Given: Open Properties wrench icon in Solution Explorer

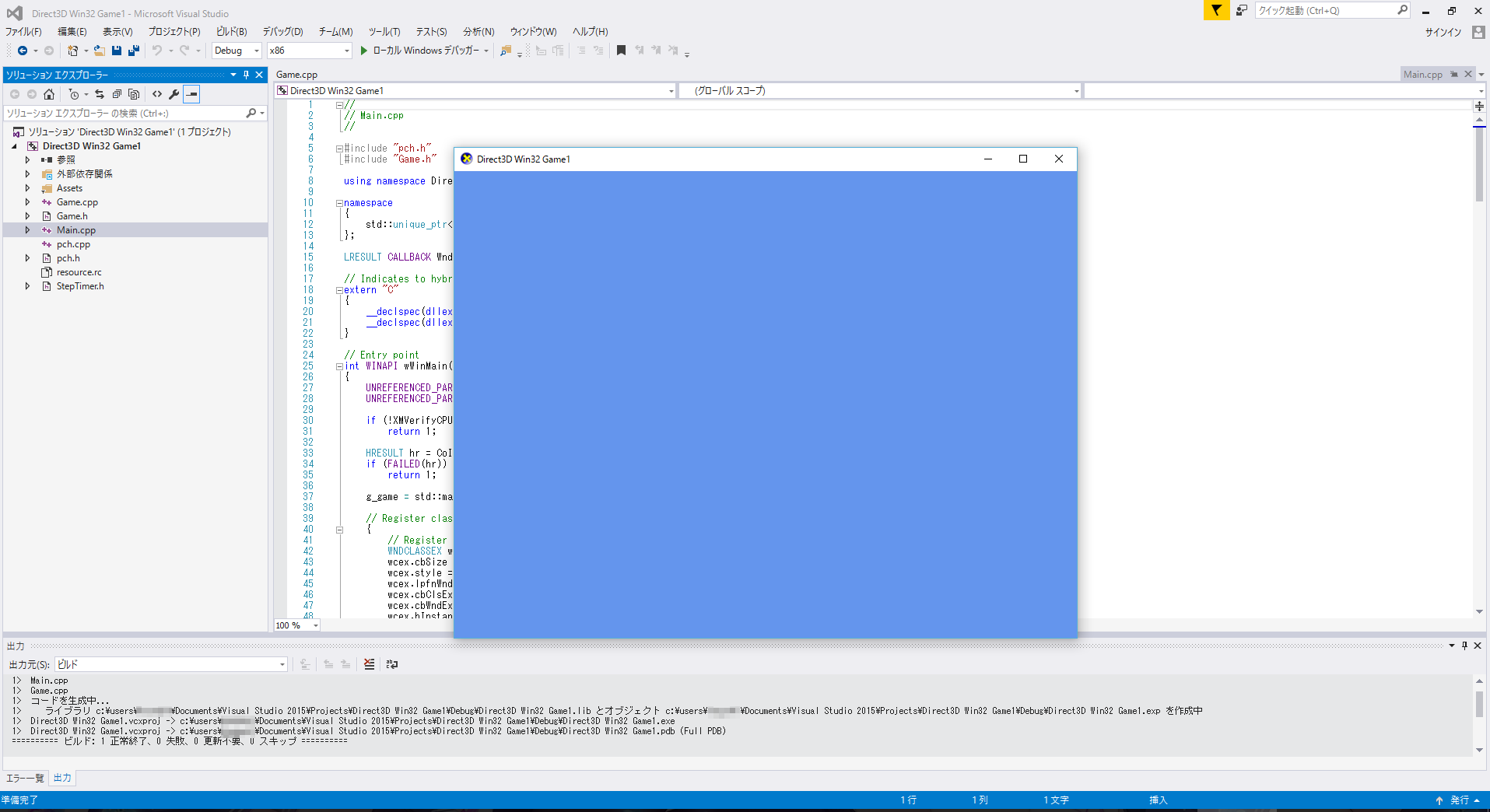Looking at the screenshot, I should [x=174, y=94].
